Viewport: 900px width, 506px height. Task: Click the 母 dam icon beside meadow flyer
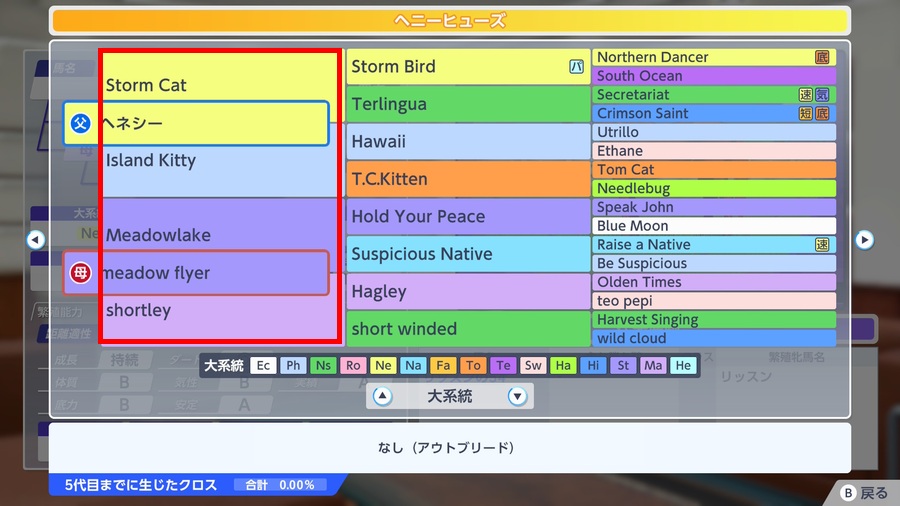pos(80,273)
